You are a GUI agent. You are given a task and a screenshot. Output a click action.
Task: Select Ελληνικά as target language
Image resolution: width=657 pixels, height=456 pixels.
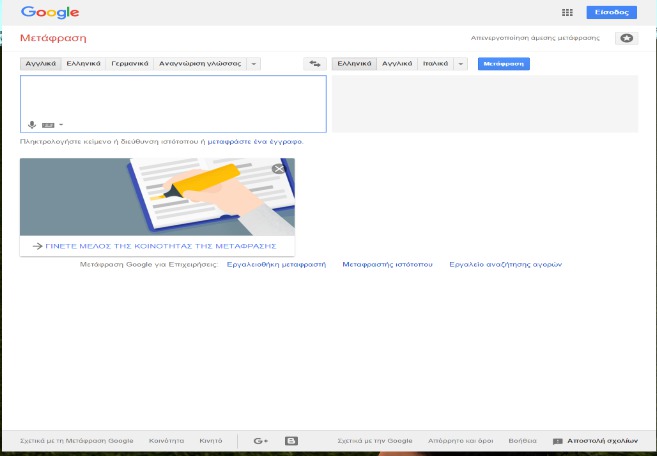[x=354, y=64]
